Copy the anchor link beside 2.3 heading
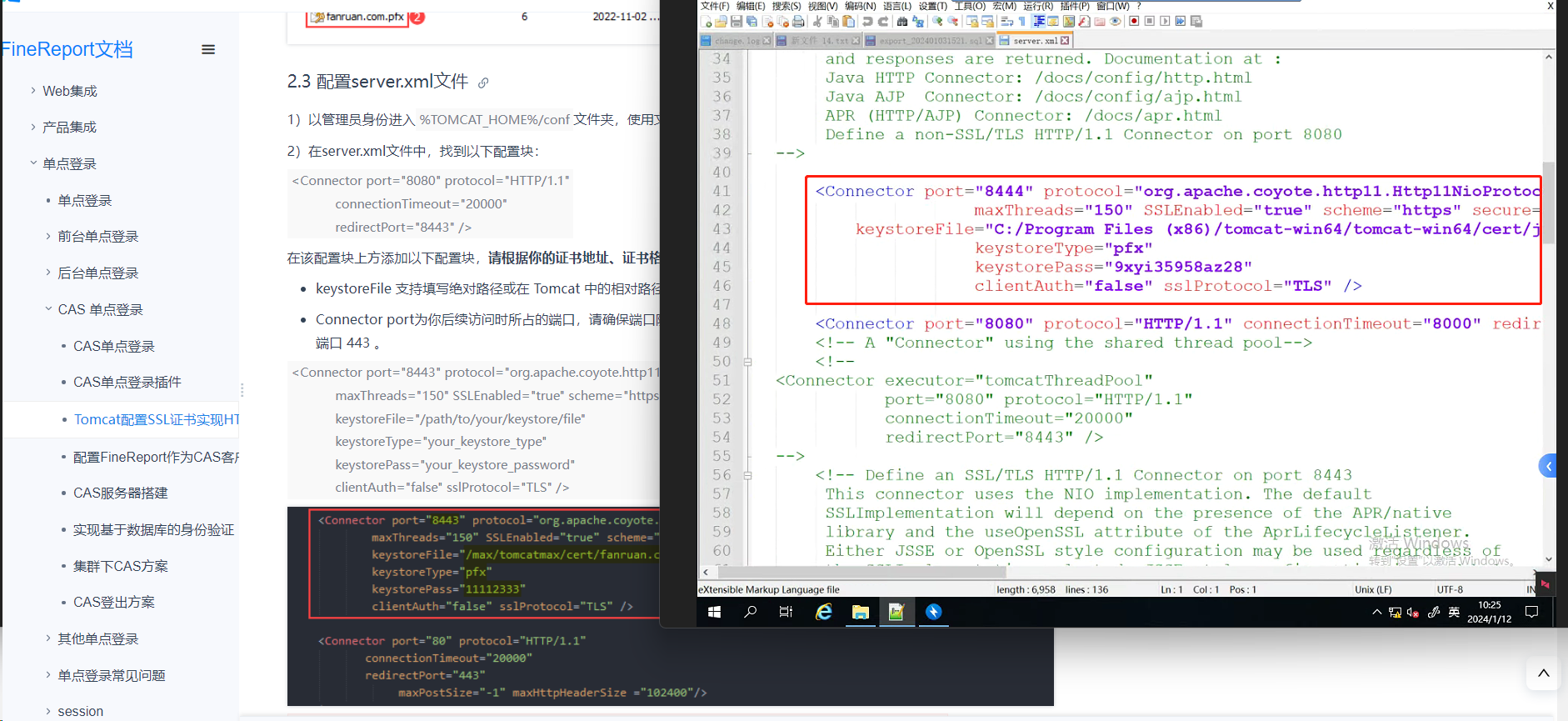 point(483,83)
